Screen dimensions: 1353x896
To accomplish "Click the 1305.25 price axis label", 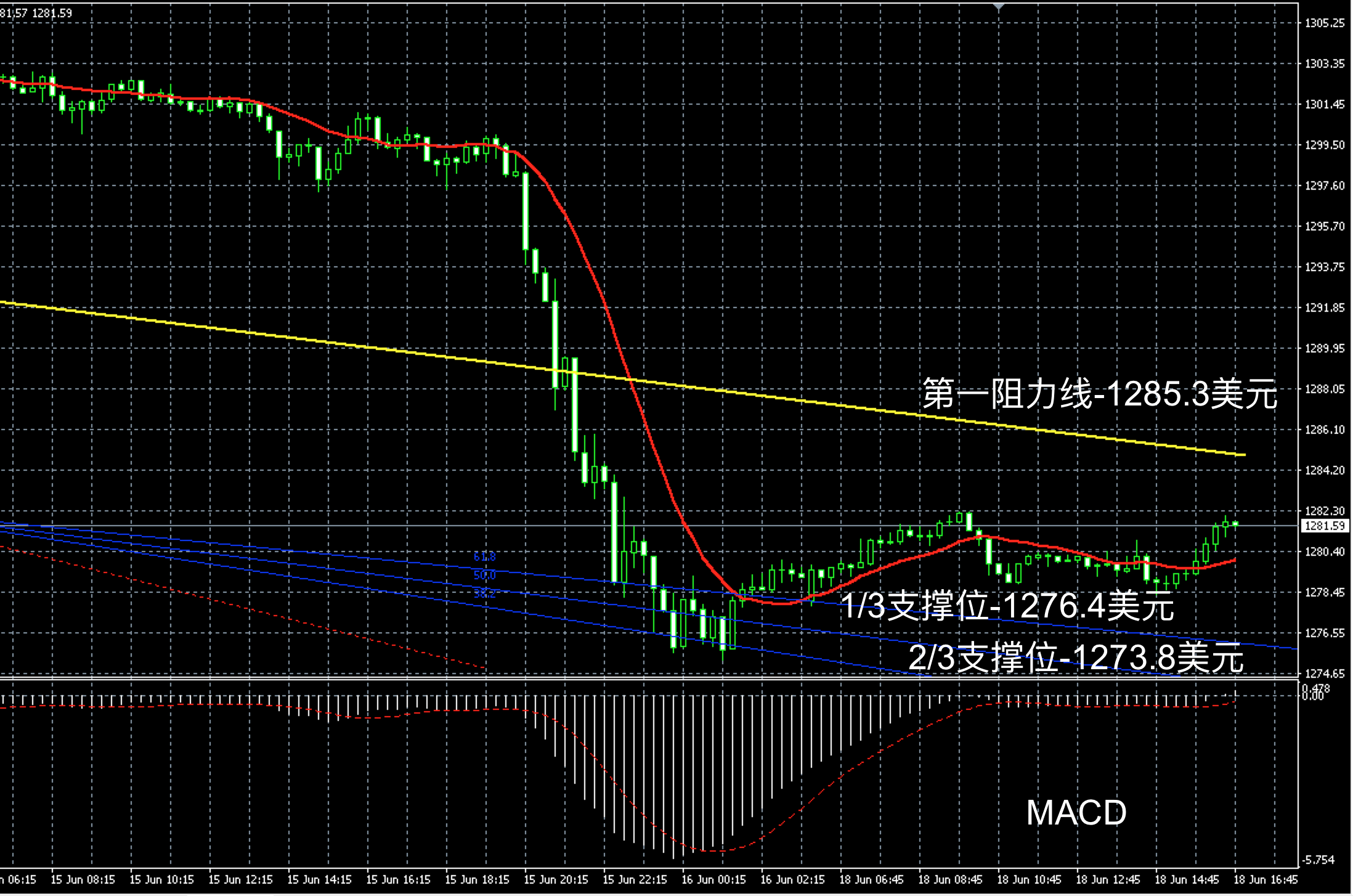I will pyautogui.click(x=1325, y=23).
